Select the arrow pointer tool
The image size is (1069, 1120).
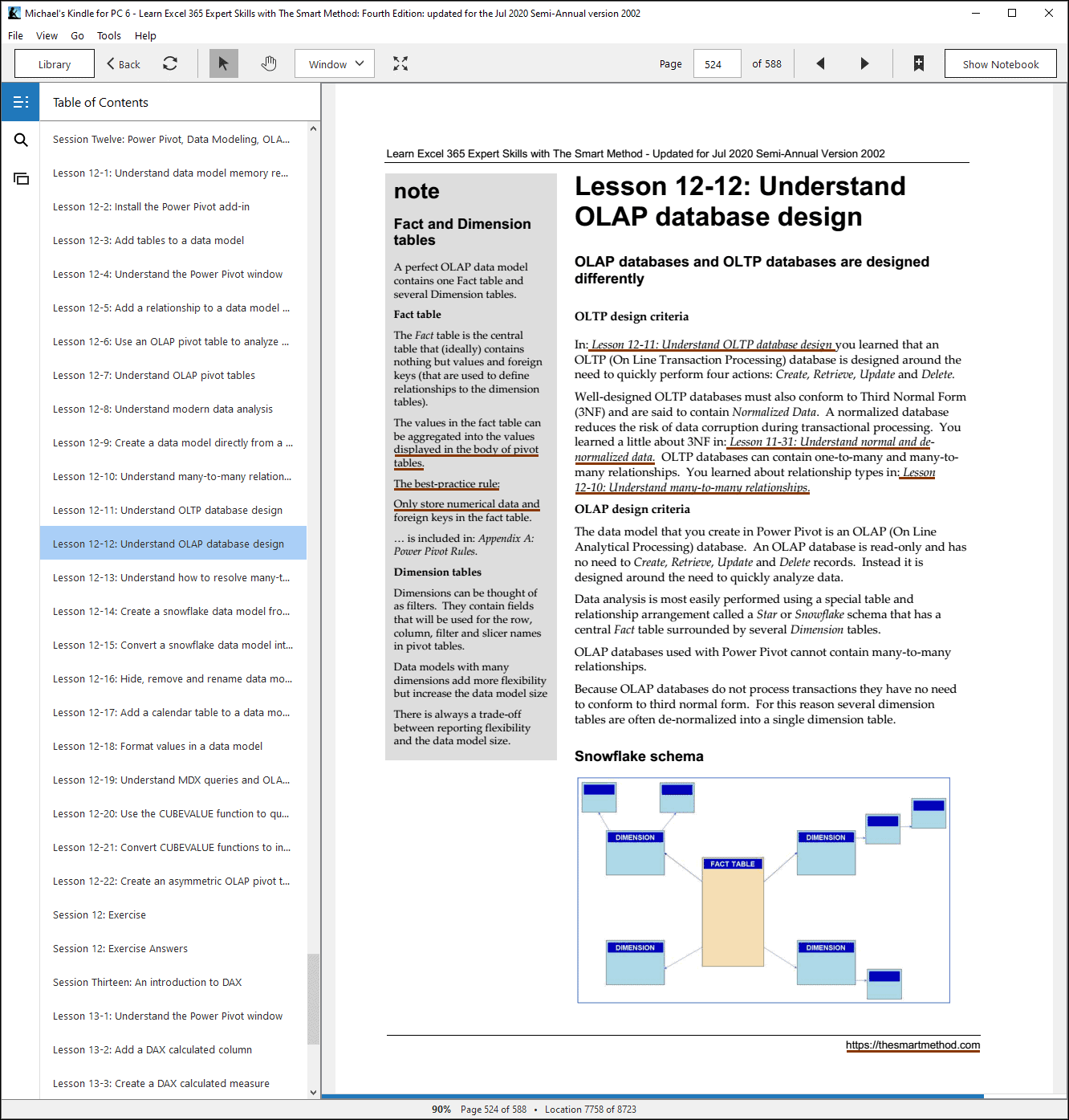tap(224, 63)
